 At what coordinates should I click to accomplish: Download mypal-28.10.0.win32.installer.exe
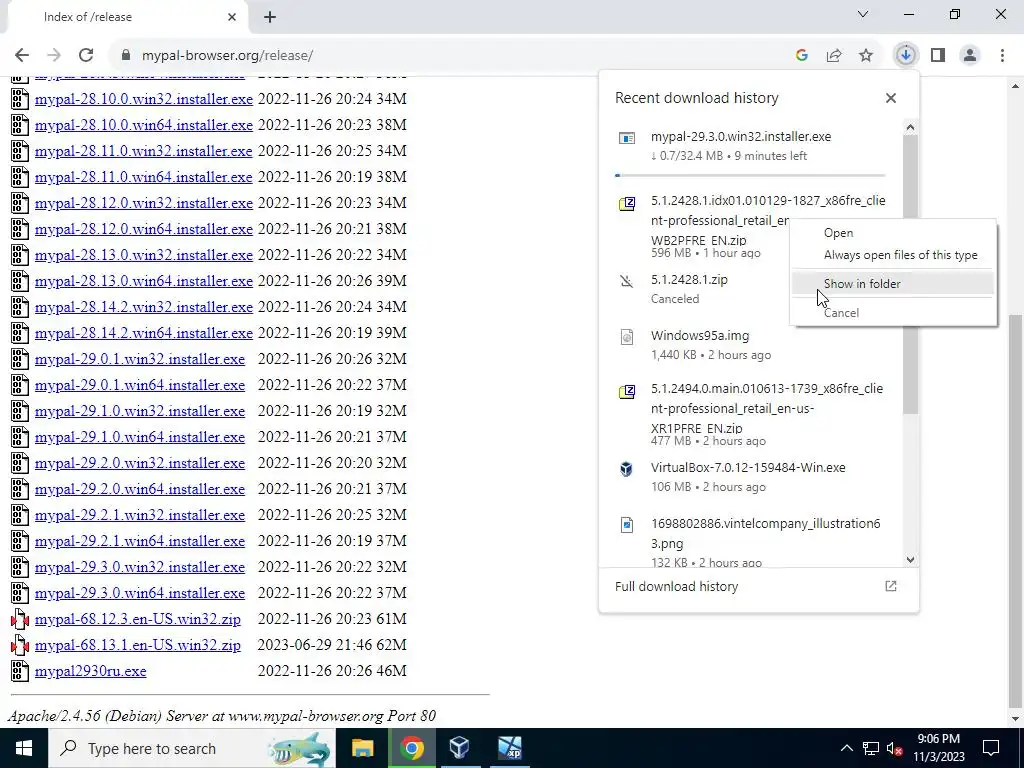[144, 99]
